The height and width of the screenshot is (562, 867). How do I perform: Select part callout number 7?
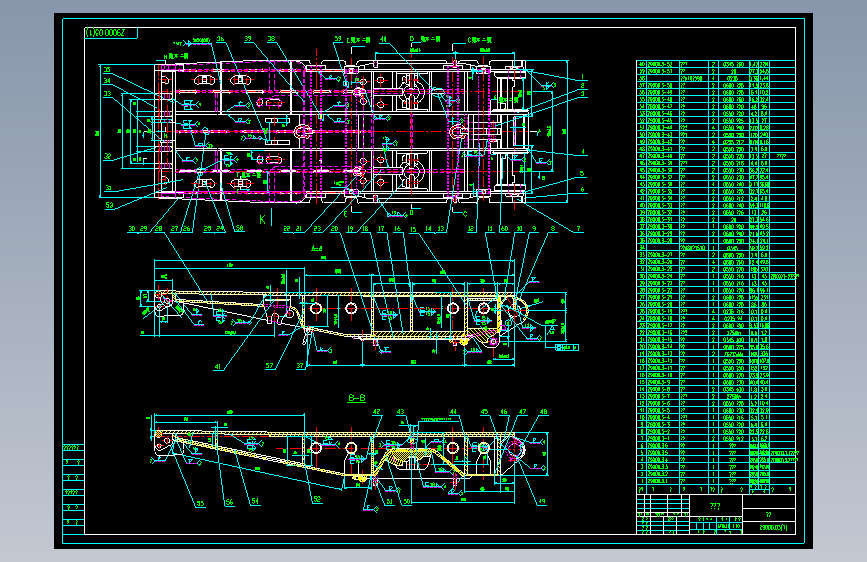click(578, 228)
